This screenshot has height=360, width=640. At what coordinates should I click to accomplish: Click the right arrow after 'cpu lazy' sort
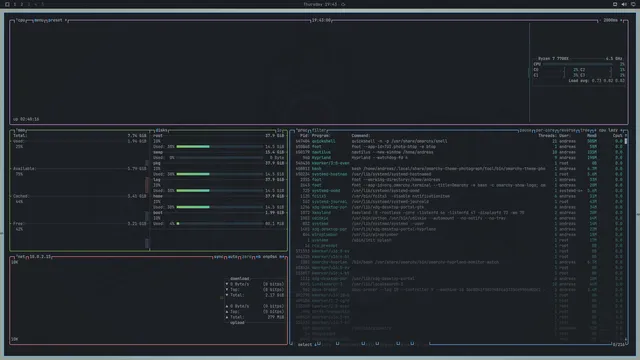tap(621, 131)
